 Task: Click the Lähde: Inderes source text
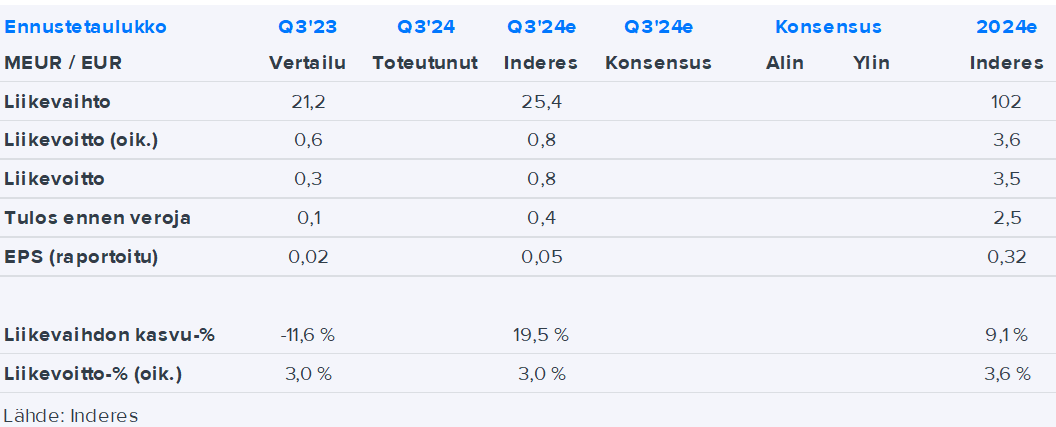coord(70,415)
